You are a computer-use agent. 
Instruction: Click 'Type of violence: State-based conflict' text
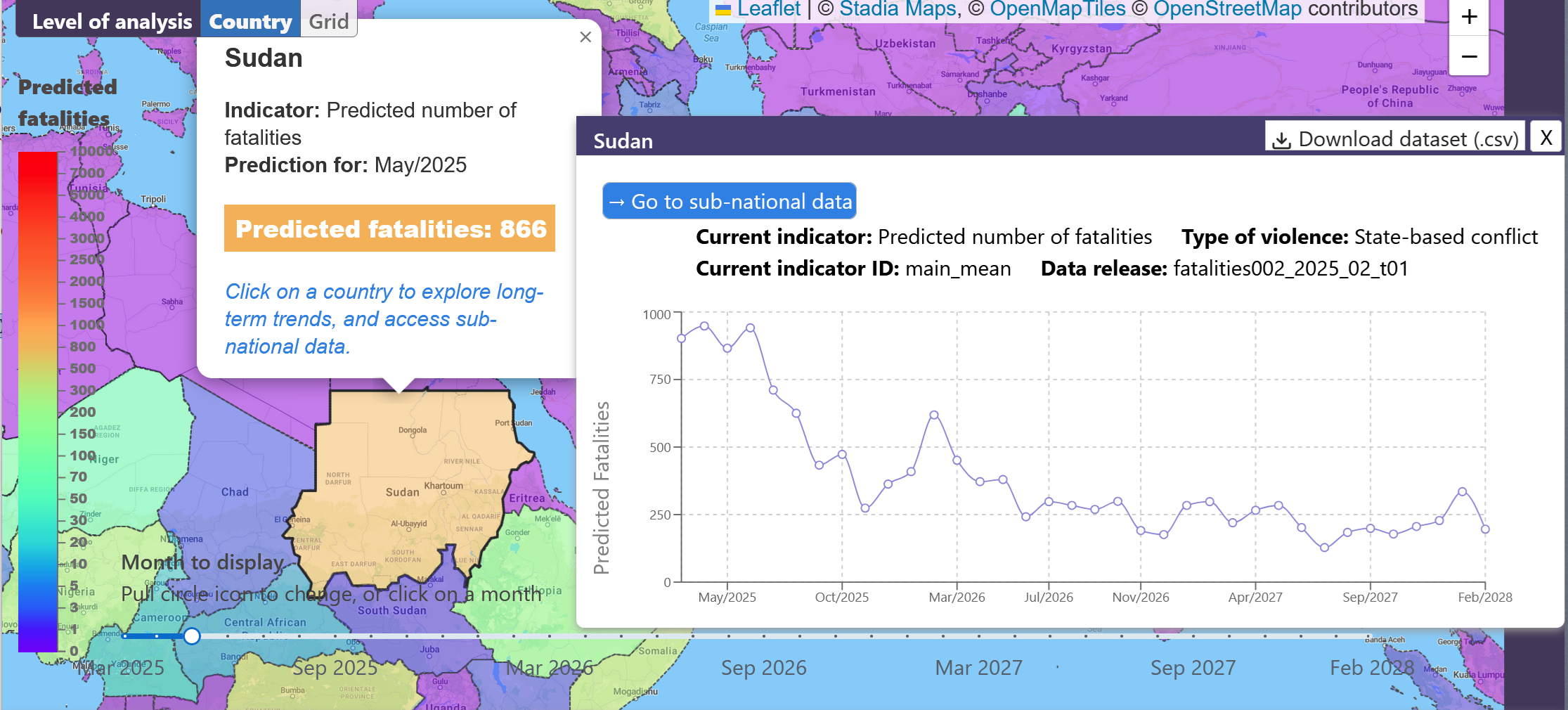click(1359, 237)
